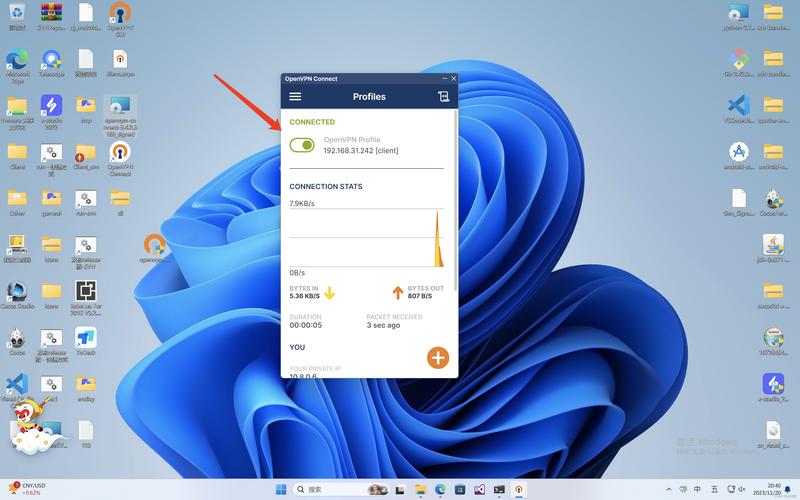Open Visual Studio from the taskbar
The height and width of the screenshot is (500, 800).
(x=480, y=490)
